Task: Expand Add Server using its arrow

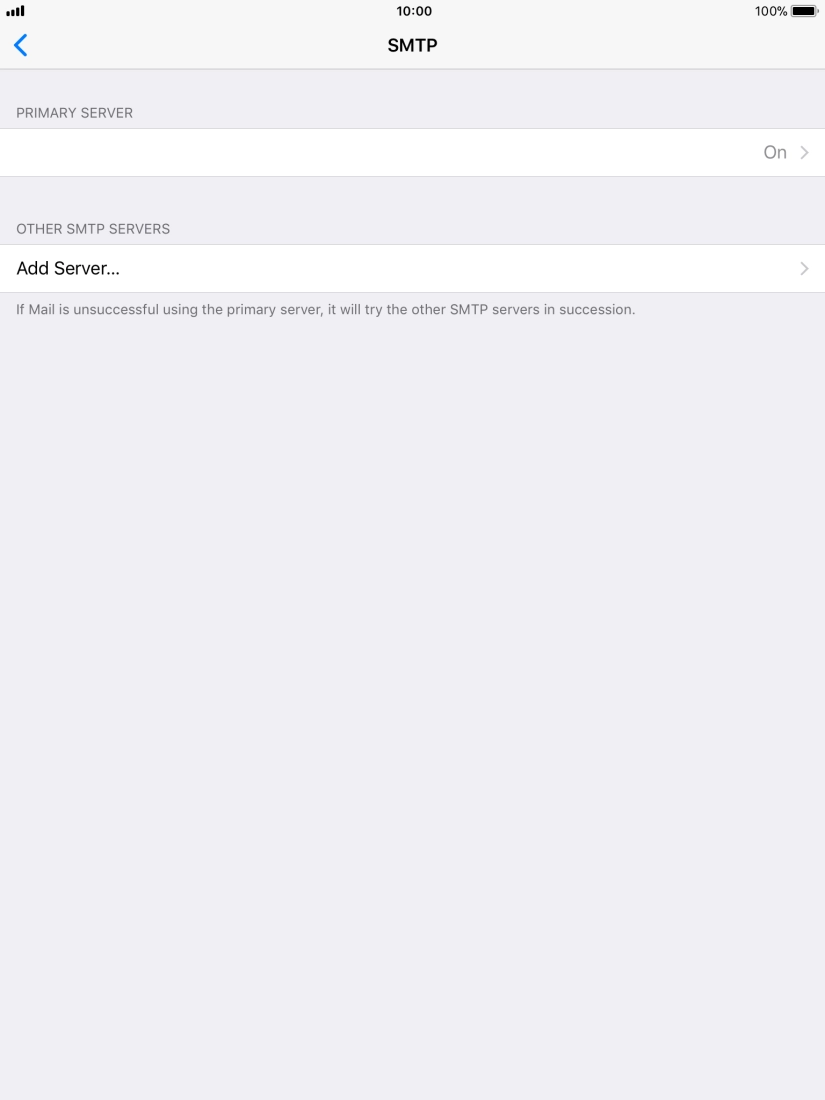Action: (x=805, y=269)
